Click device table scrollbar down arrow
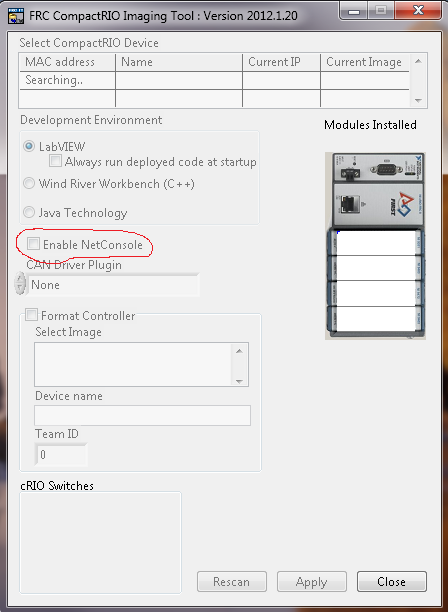448x612 pixels. tap(418, 100)
